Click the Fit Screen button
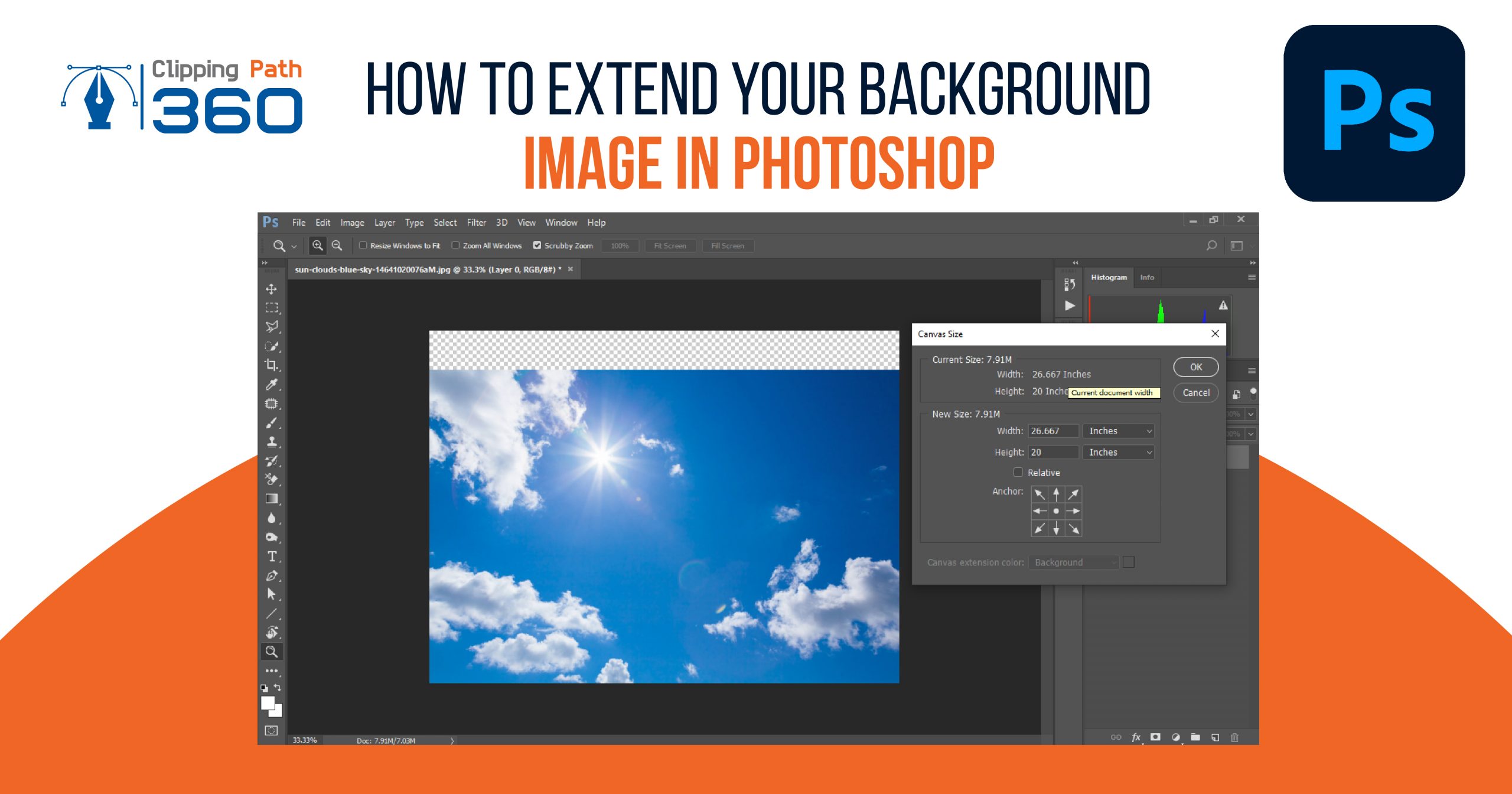Screen dimensions: 1512x794 (670, 246)
